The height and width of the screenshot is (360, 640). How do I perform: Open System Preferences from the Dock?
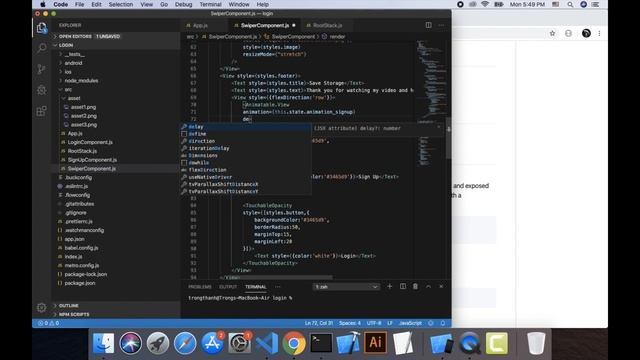240,343
